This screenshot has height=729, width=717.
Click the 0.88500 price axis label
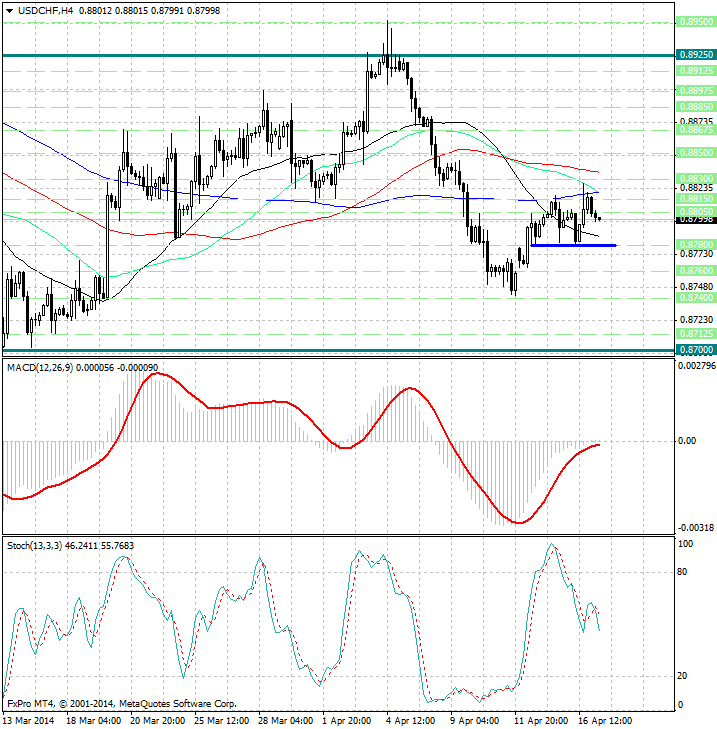tap(694, 153)
